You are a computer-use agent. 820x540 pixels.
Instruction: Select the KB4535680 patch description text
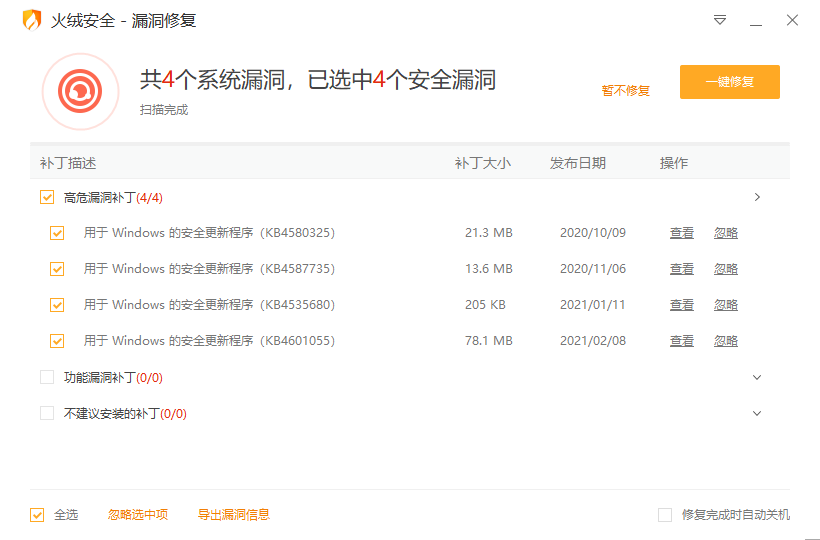pos(209,305)
